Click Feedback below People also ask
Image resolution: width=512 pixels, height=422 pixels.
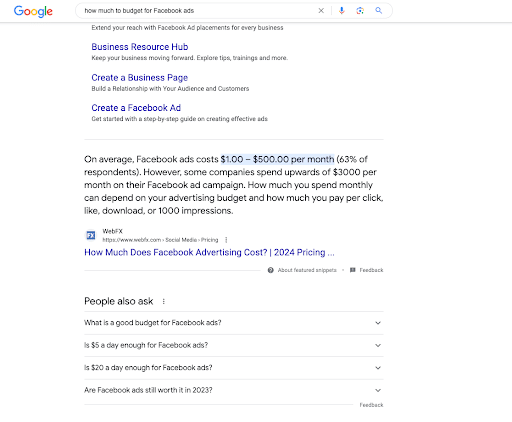[x=371, y=405]
